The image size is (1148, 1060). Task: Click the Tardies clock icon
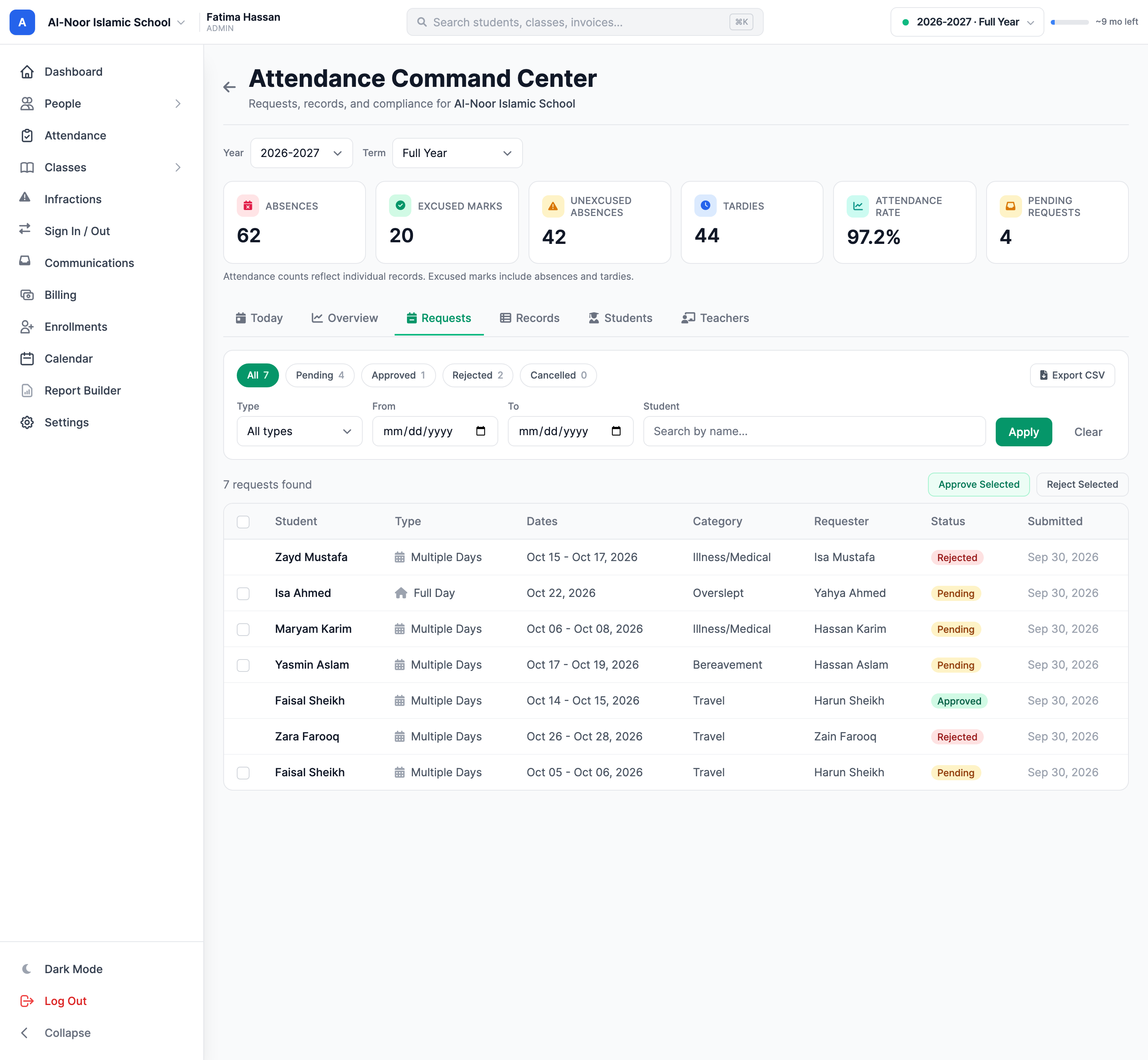(x=705, y=206)
